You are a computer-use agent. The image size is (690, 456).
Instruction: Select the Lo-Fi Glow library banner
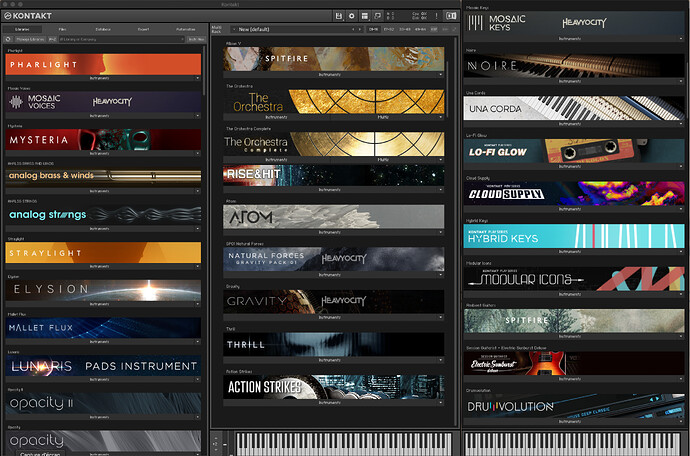coord(574,151)
